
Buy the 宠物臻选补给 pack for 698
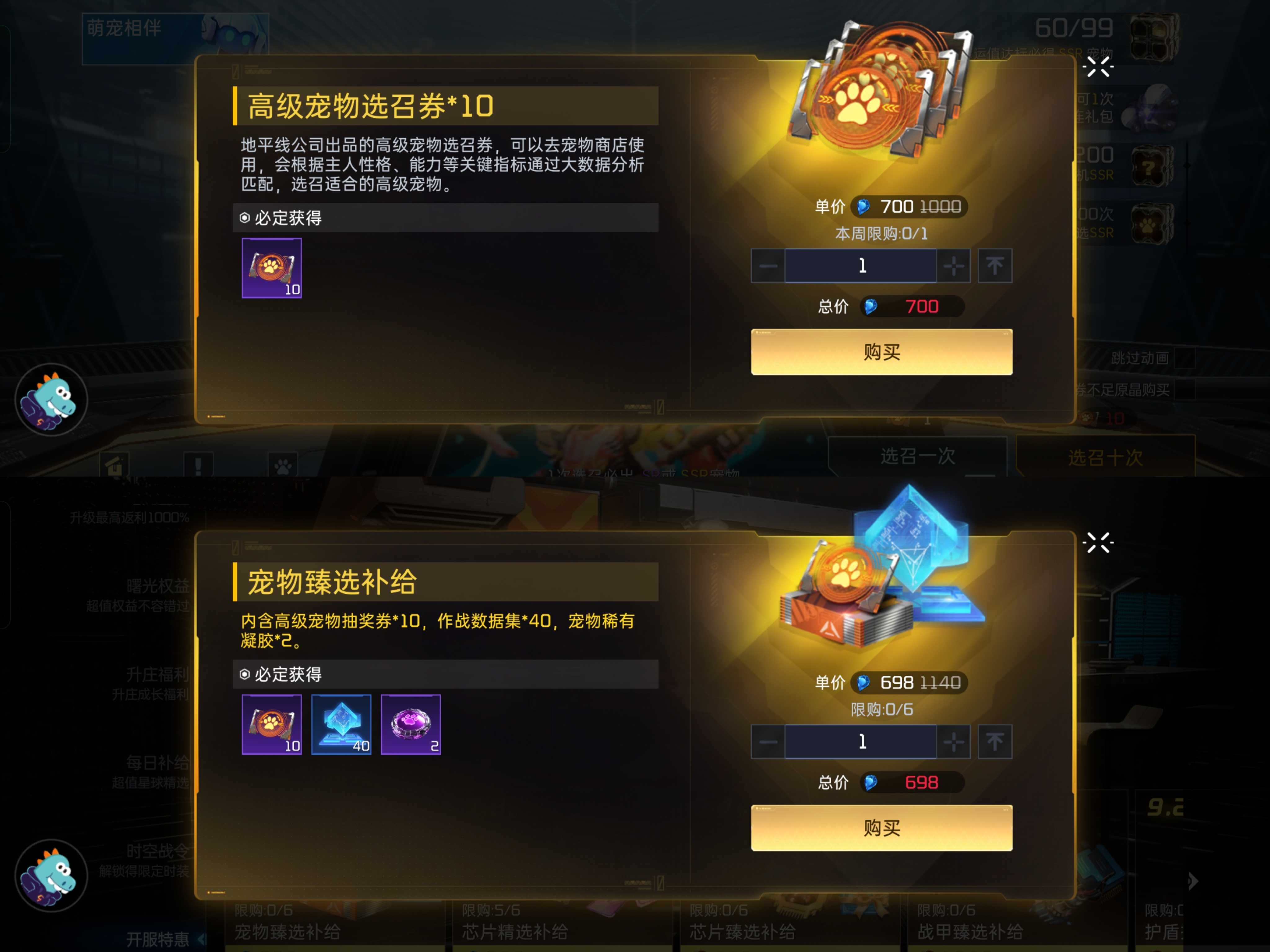(x=881, y=827)
